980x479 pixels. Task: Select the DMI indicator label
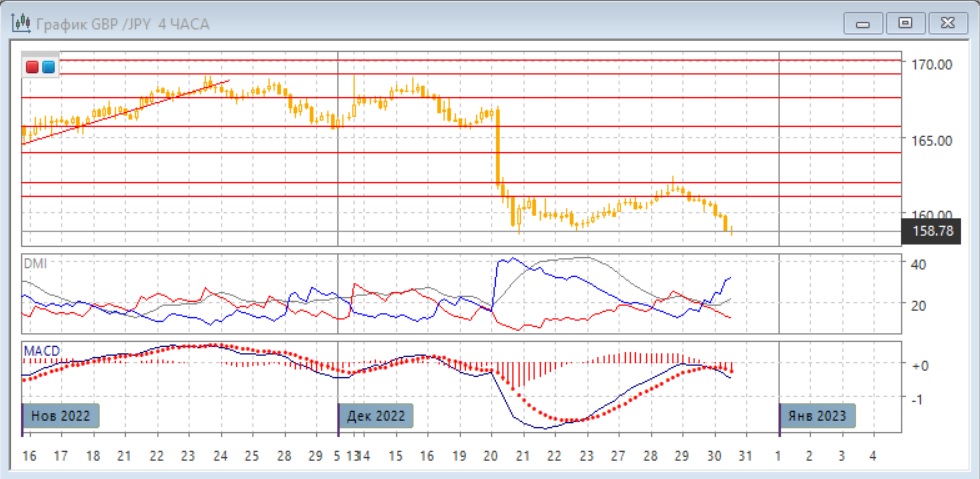click(35, 263)
